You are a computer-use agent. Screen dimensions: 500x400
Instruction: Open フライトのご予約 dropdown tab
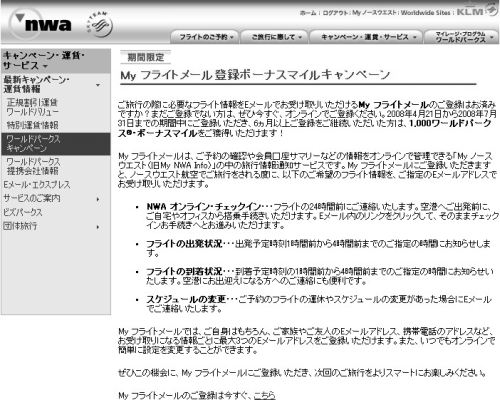(205, 37)
